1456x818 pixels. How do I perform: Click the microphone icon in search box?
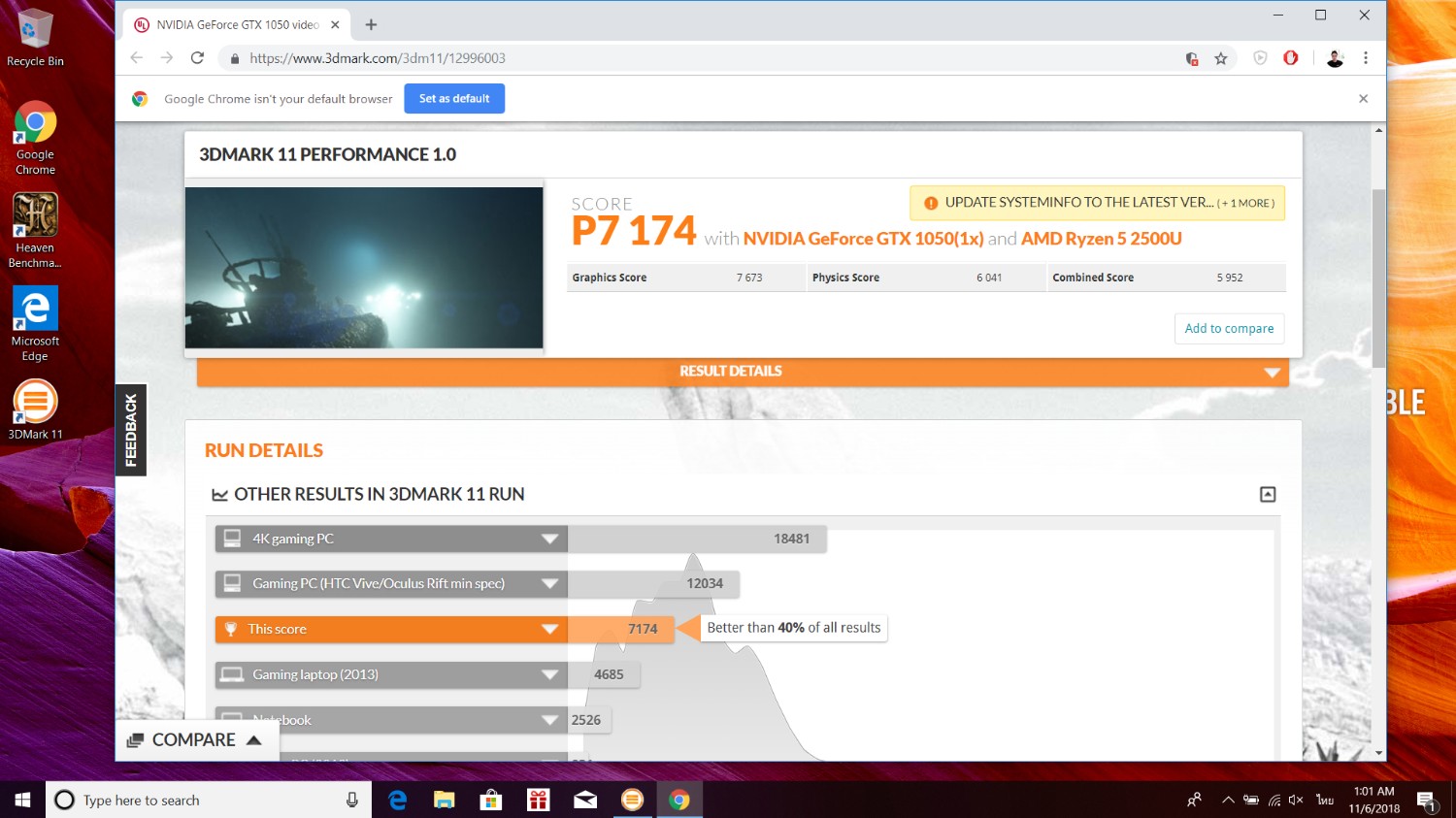click(x=351, y=800)
